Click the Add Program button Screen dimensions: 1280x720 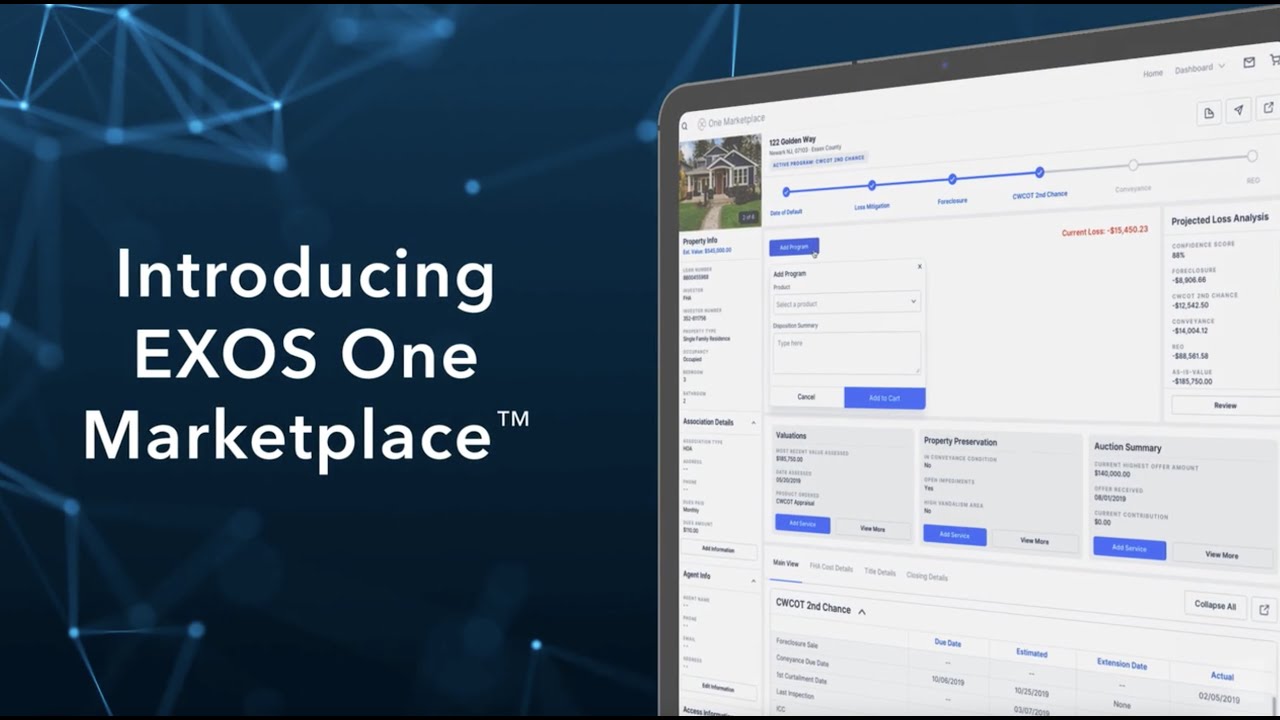(794, 246)
